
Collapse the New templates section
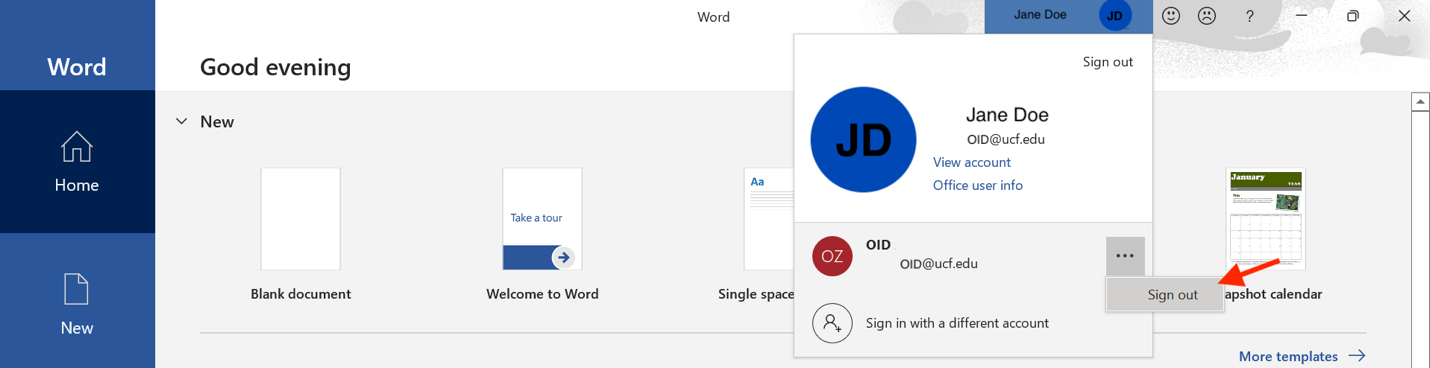coord(181,122)
